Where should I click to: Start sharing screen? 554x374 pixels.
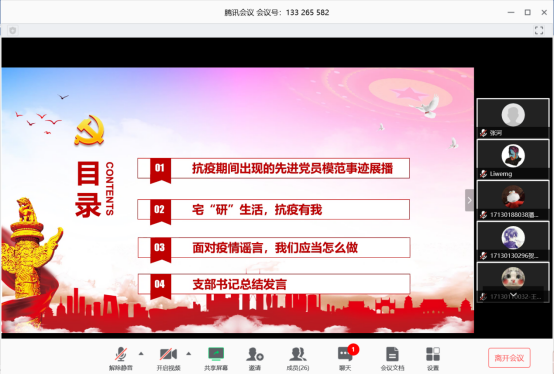pyautogui.click(x=216, y=354)
